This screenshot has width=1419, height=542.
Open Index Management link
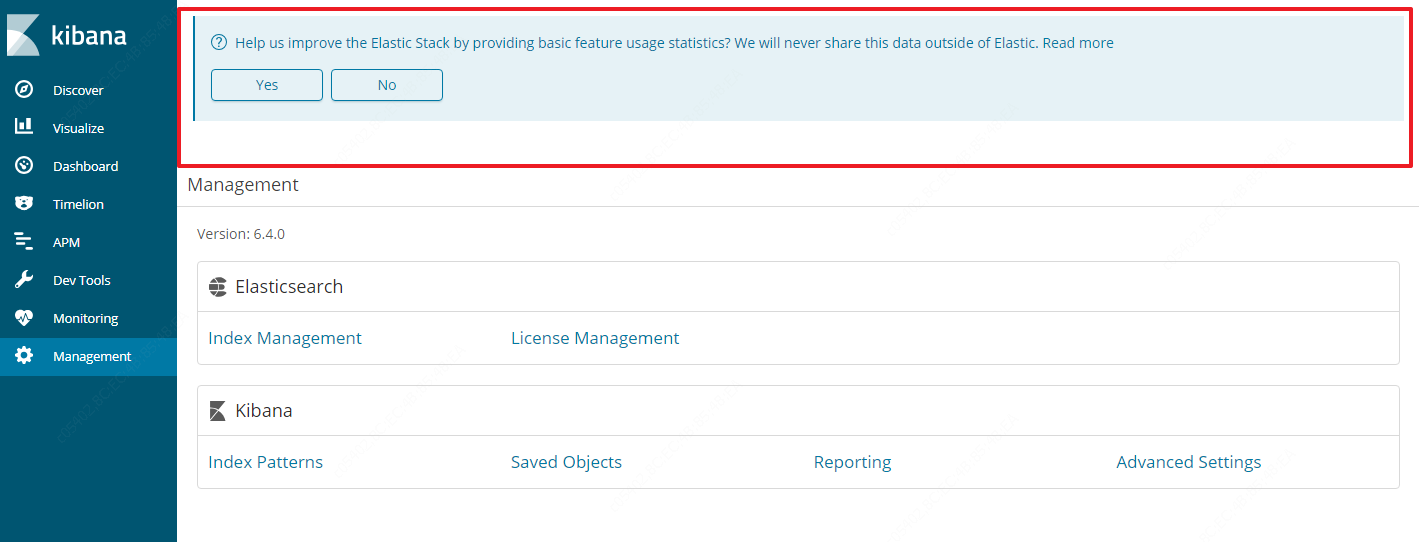coord(285,338)
